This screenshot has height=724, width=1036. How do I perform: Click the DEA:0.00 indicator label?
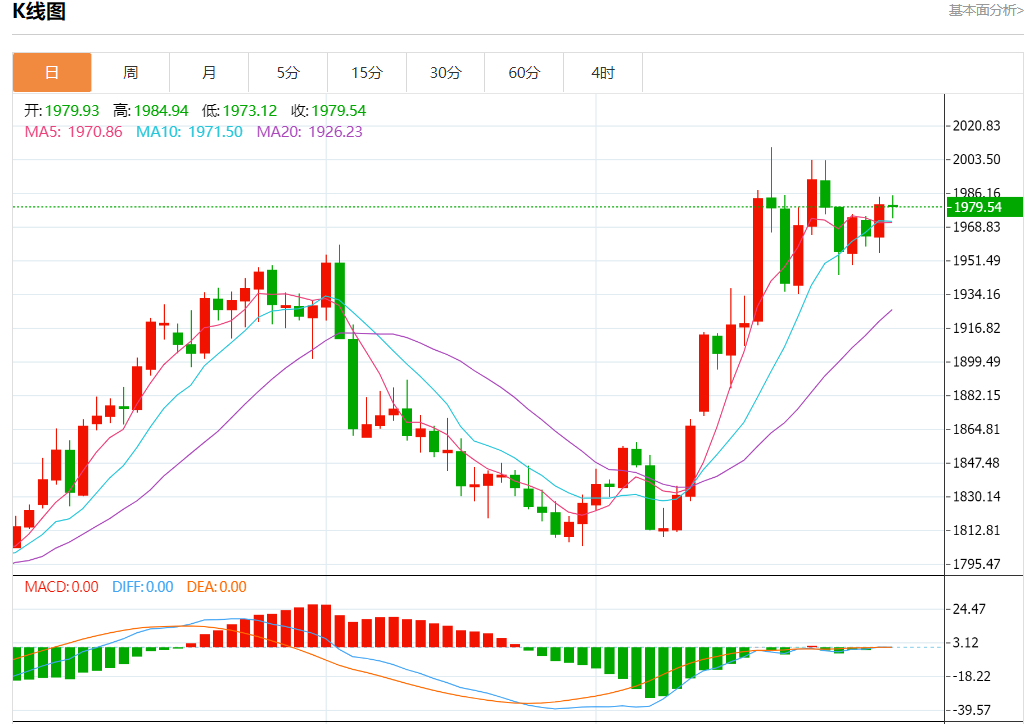[217, 587]
